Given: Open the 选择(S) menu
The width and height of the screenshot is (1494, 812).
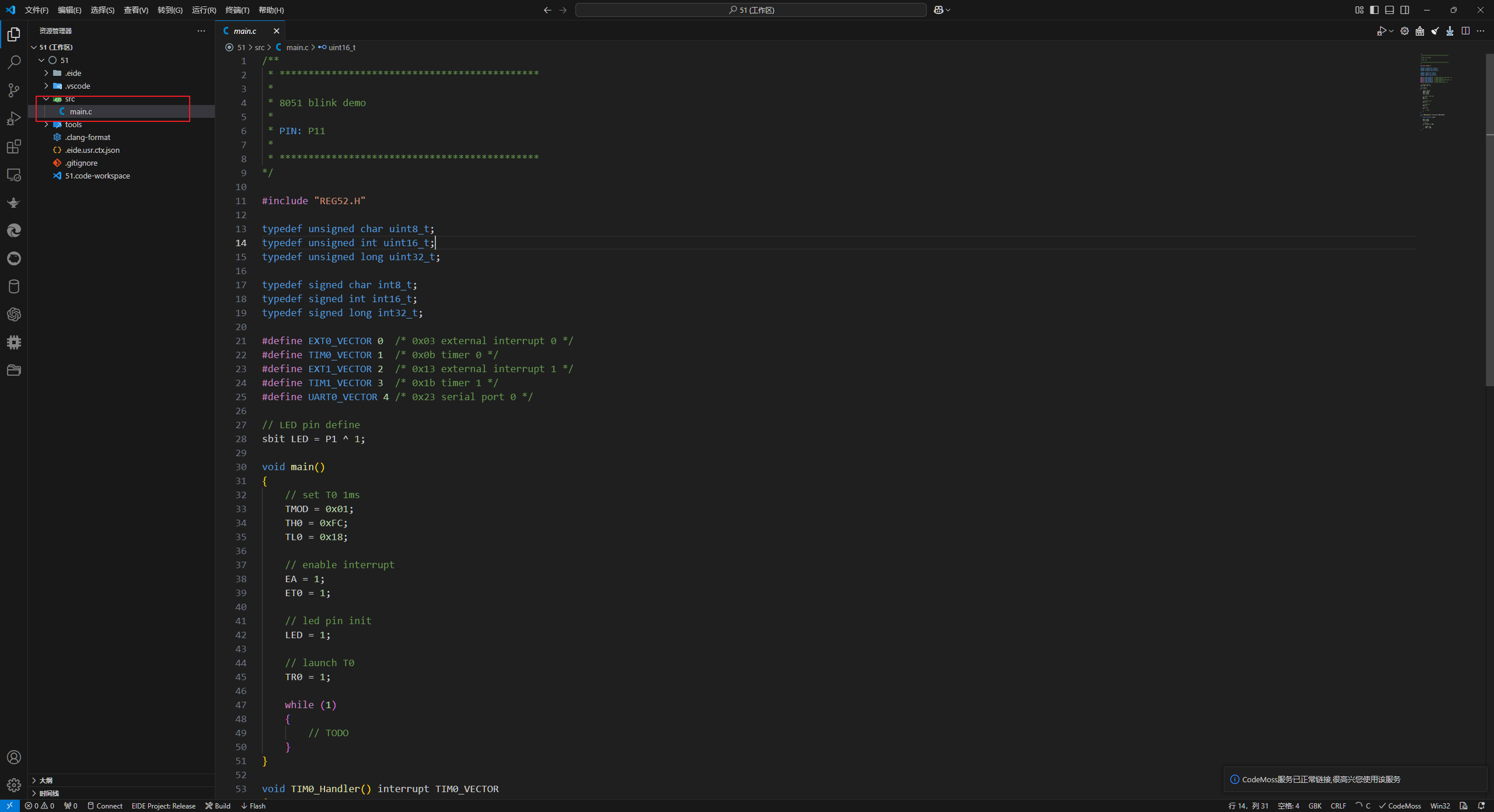Looking at the screenshot, I should click(x=103, y=10).
